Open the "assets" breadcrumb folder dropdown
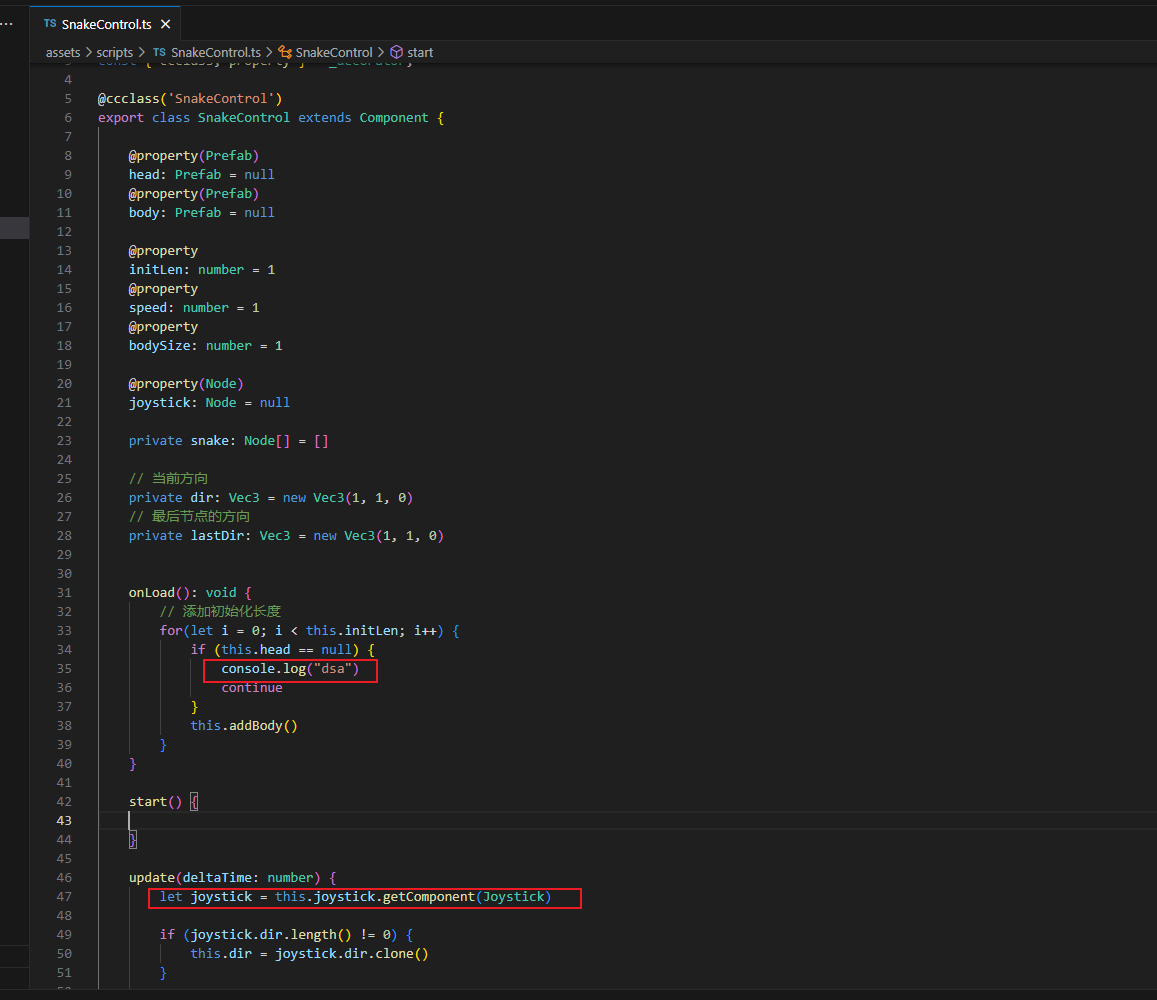 (x=63, y=52)
